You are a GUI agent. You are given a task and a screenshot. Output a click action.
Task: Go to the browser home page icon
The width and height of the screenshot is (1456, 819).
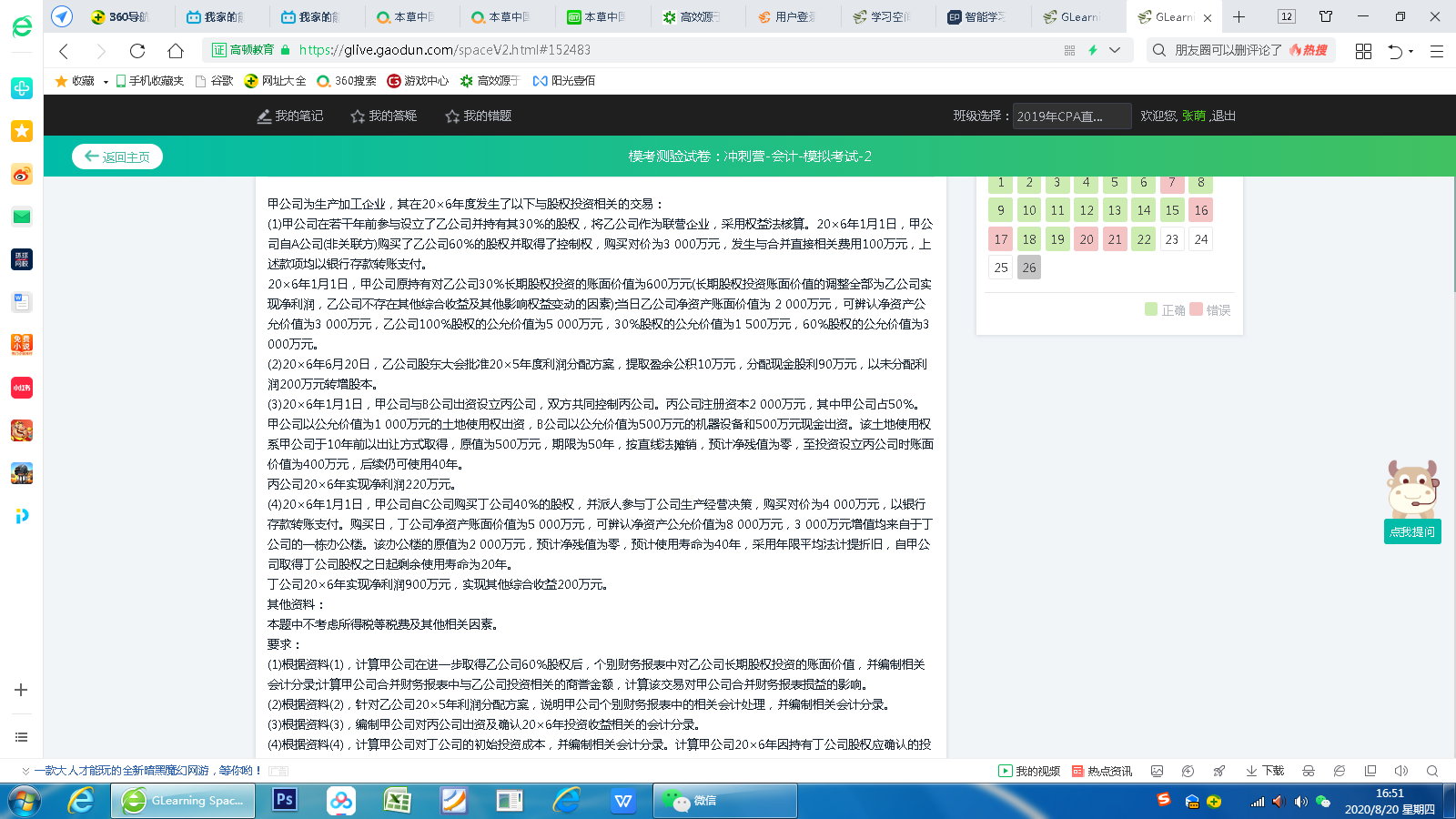coord(176,51)
